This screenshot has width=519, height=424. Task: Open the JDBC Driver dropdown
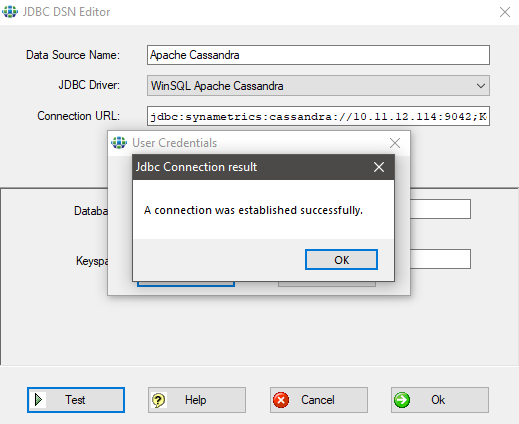tap(318, 86)
